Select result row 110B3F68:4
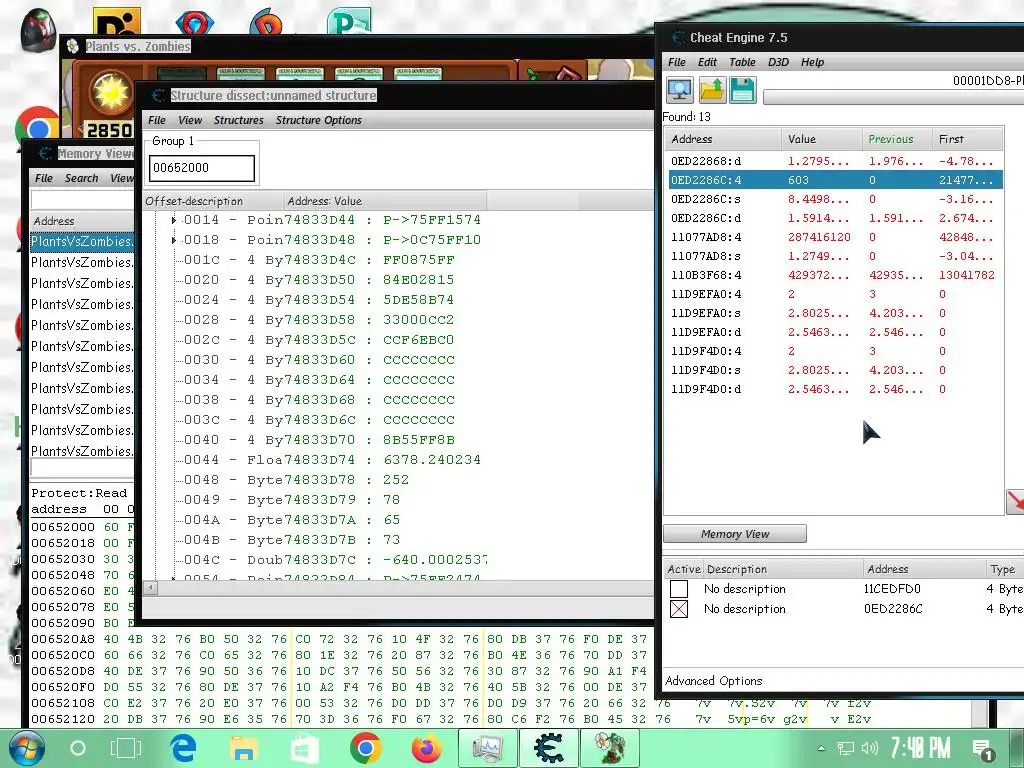The image size is (1024, 768). coord(835,275)
